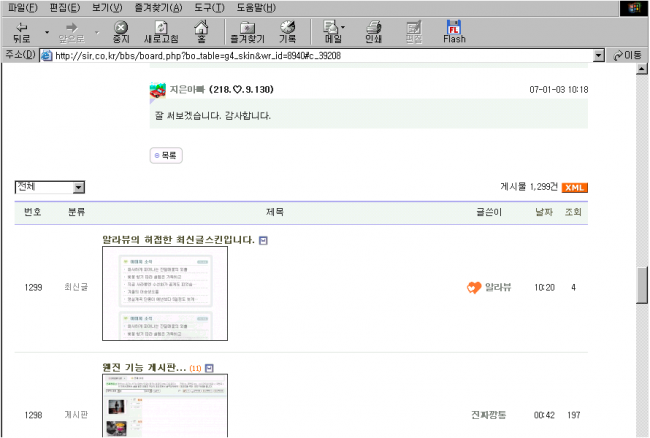
Task: Open the thumbnail image of post 1299
Action: coord(165,293)
